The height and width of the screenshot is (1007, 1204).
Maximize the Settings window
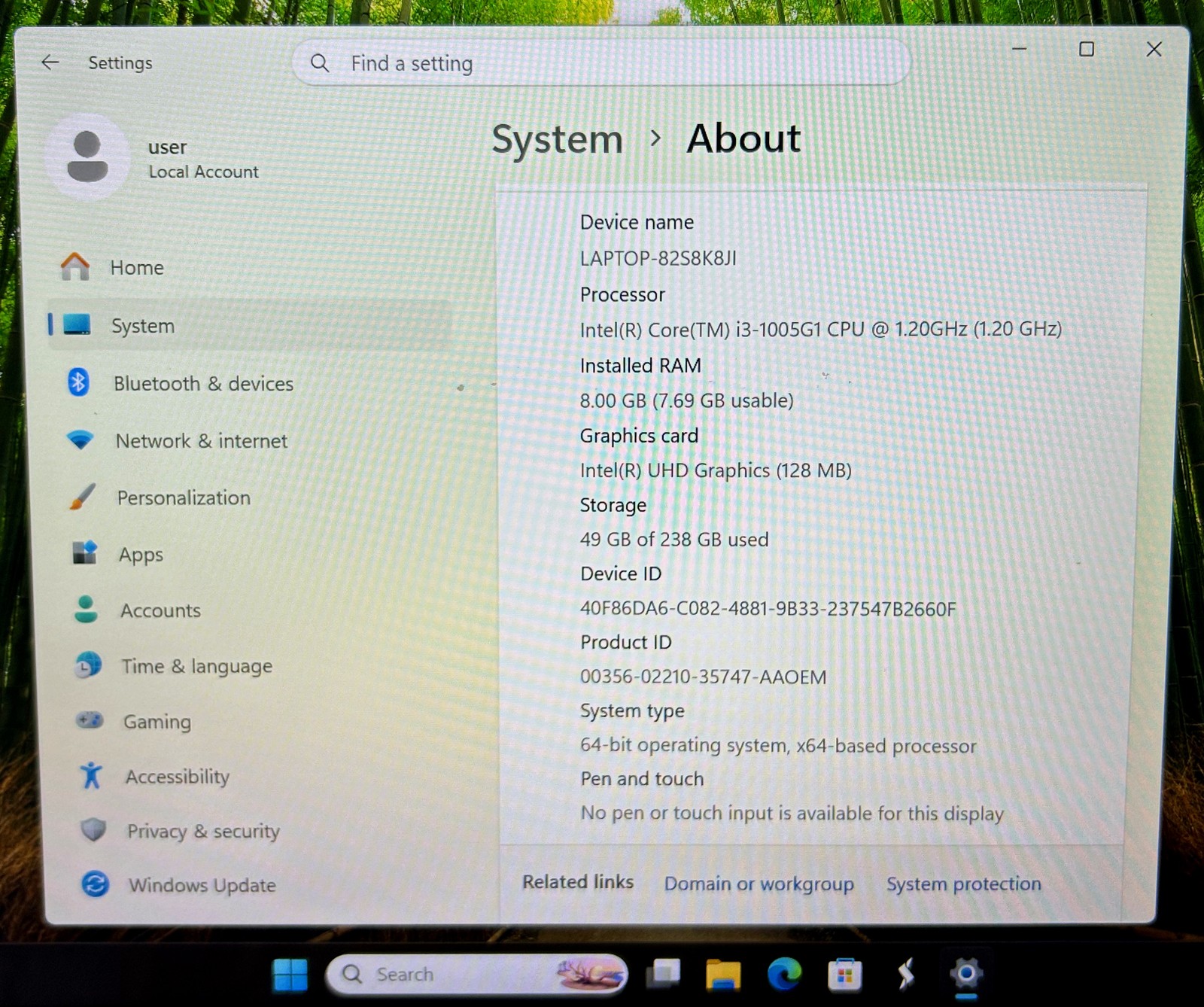coord(1086,50)
